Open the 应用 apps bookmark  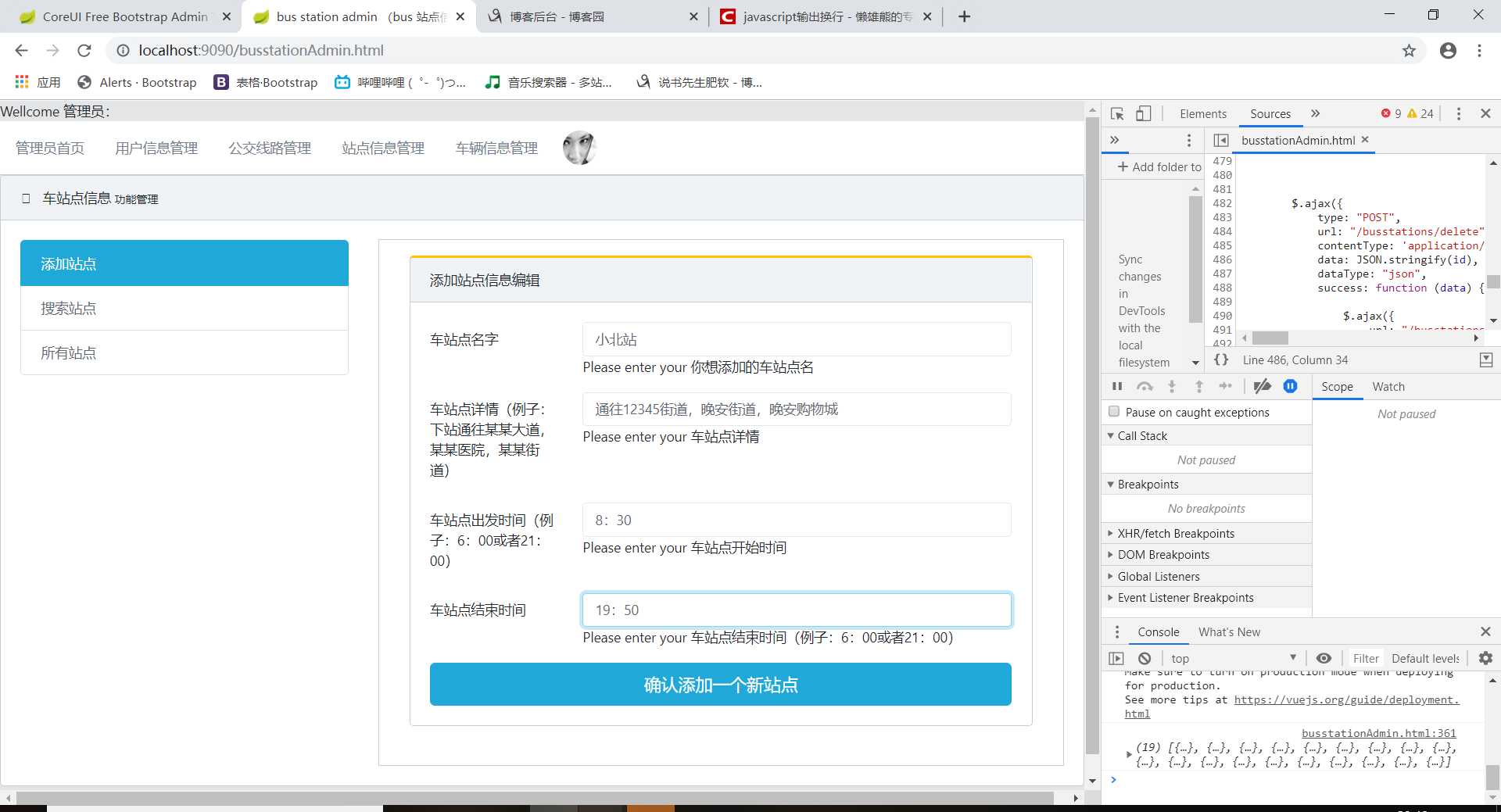point(37,82)
